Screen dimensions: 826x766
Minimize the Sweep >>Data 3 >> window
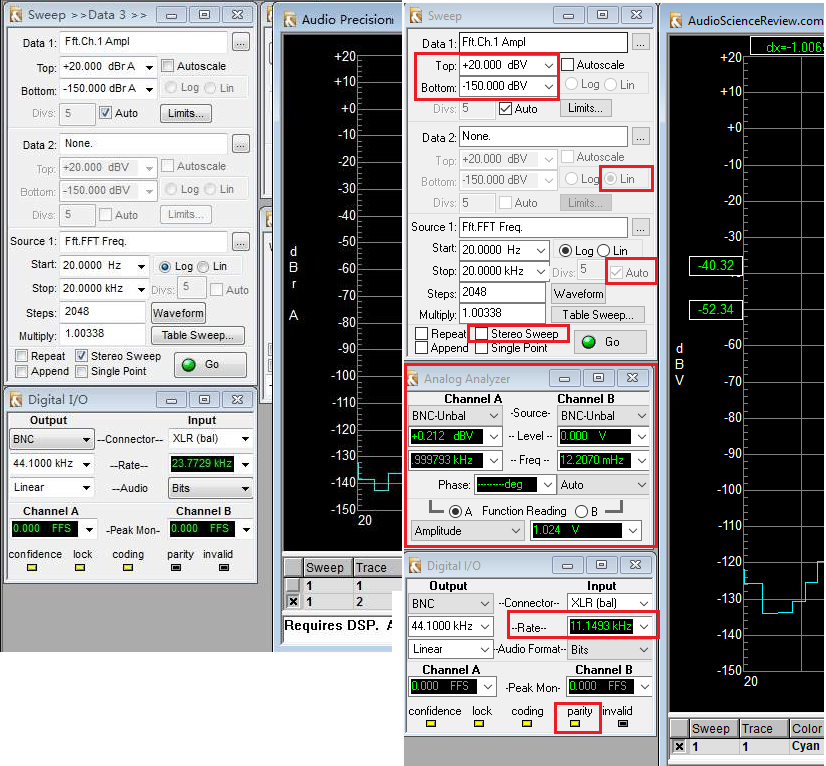[171, 15]
